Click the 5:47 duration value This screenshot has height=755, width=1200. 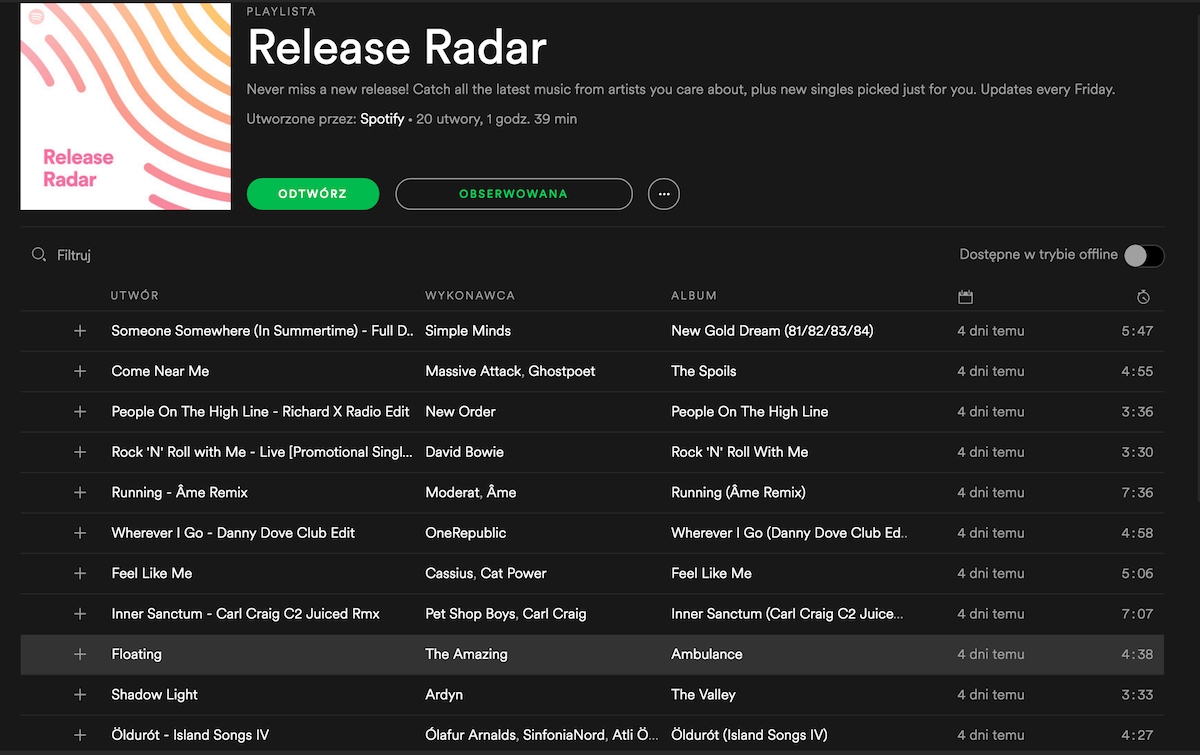[1137, 331]
